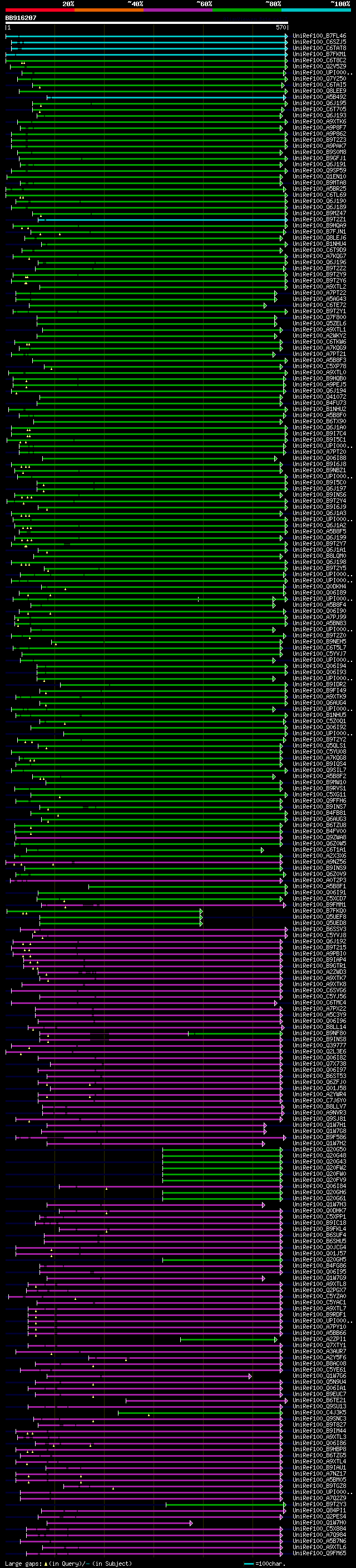Select hit UniRef100_B9HQA9
The height and width of the screenshot is (1568, 356).
(x=319, y=226)
